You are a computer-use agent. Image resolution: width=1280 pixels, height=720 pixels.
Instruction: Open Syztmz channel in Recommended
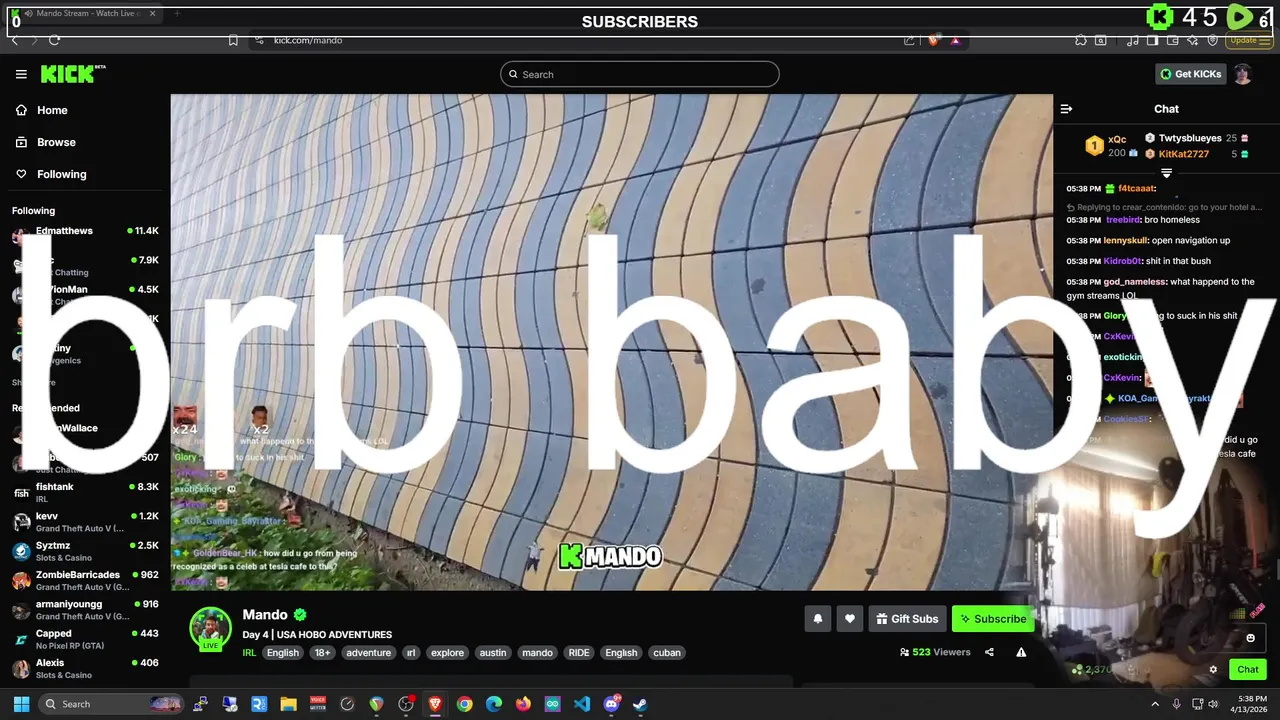pos(85,551)
